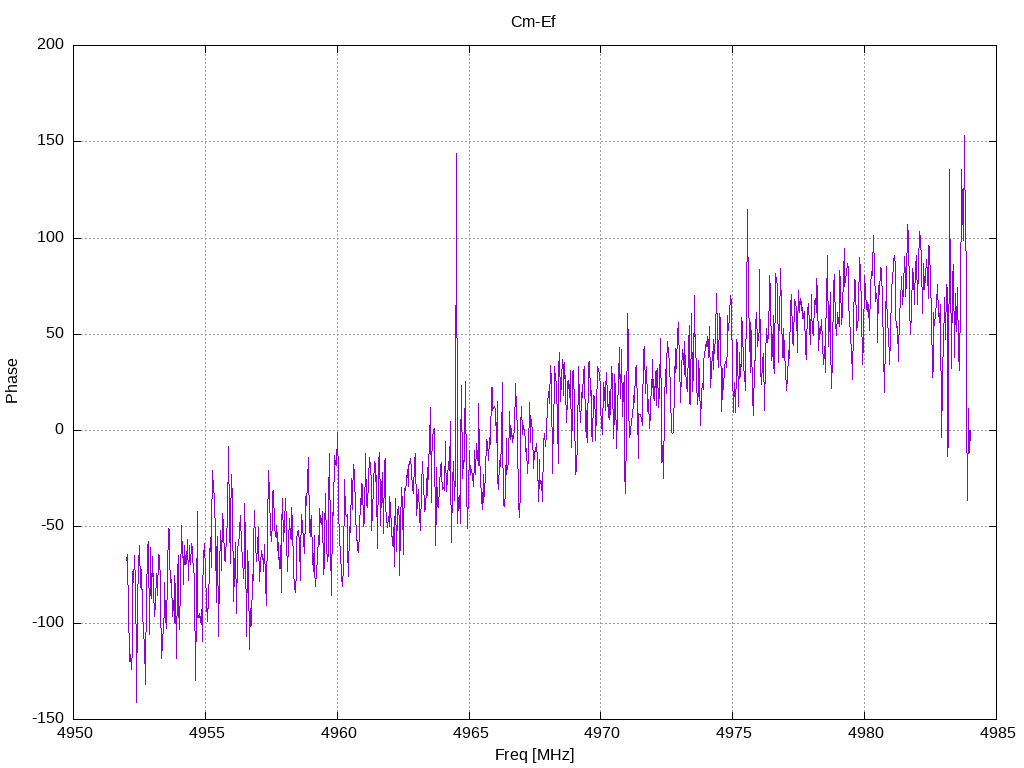Click x-axis tick value 4980
Viewport: 1024px width, 768px height.
tap(865, 733)
